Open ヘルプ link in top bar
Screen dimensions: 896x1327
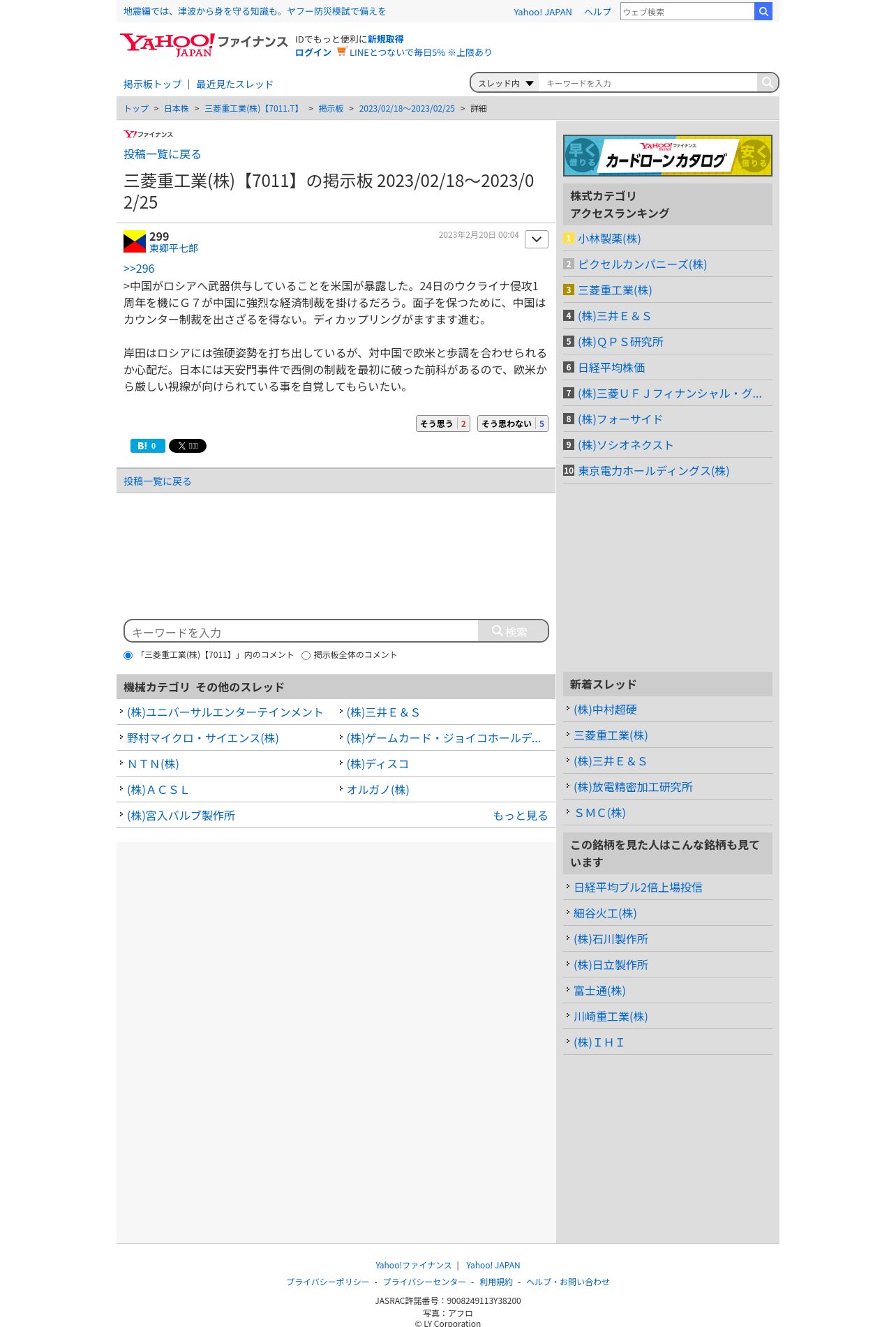(597, 12)
